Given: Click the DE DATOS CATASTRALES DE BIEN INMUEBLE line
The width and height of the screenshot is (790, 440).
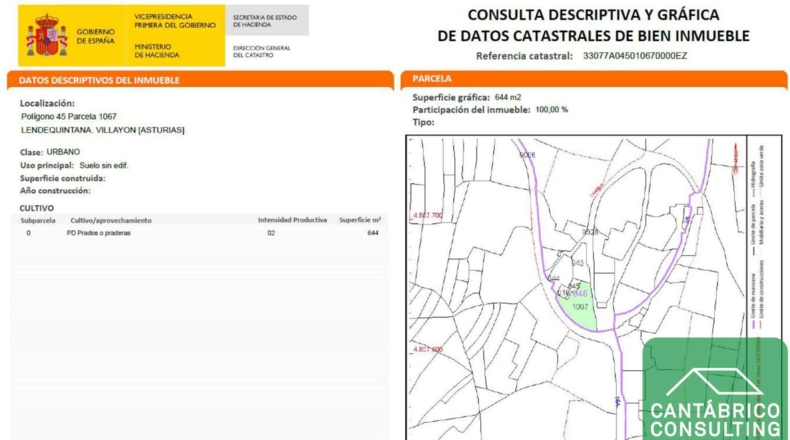Looking at the screenshot, I should pyautogui.click(x=593, y=36).
